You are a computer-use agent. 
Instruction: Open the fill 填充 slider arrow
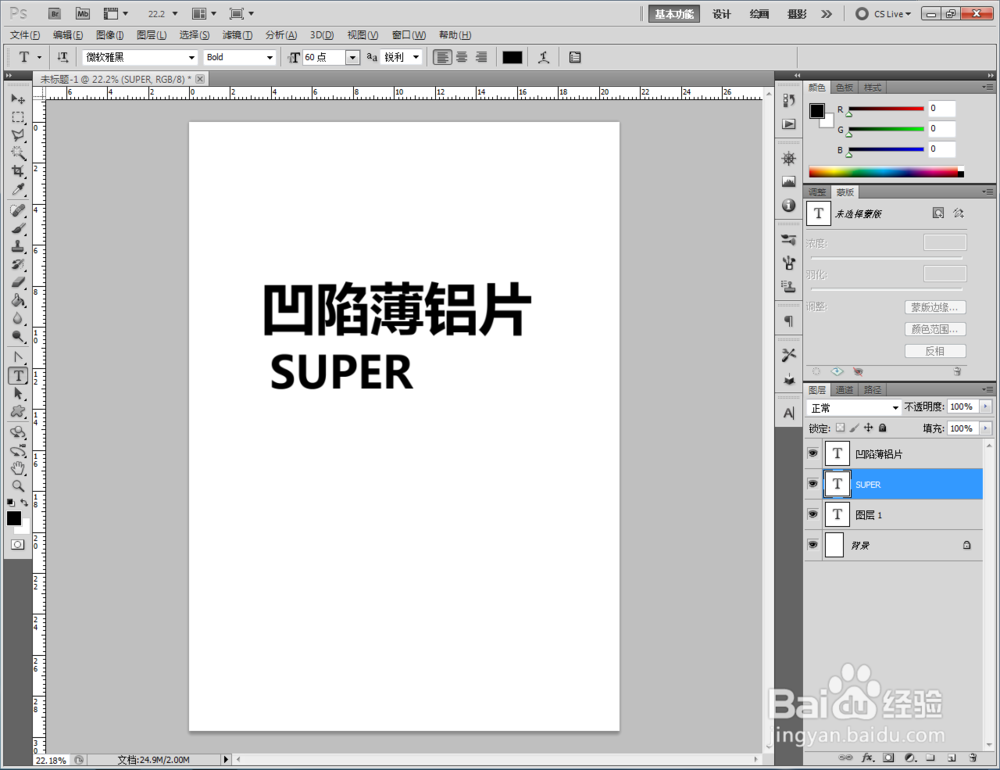click(x=986, y=428)
